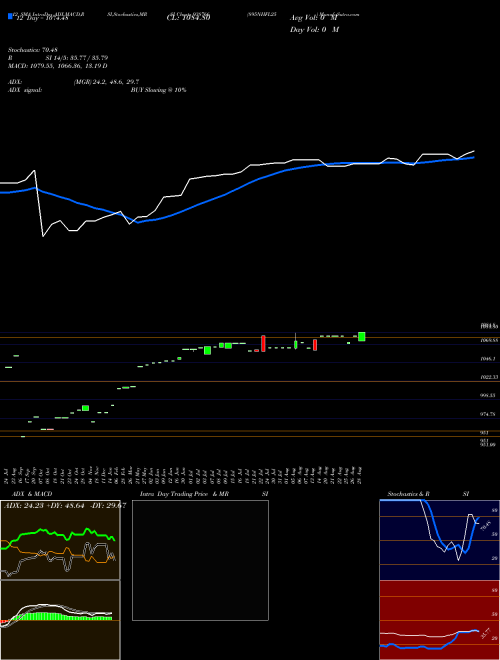
Task: Click the 'ADX & MACD' panel title
Action: (x=32, y=494)
